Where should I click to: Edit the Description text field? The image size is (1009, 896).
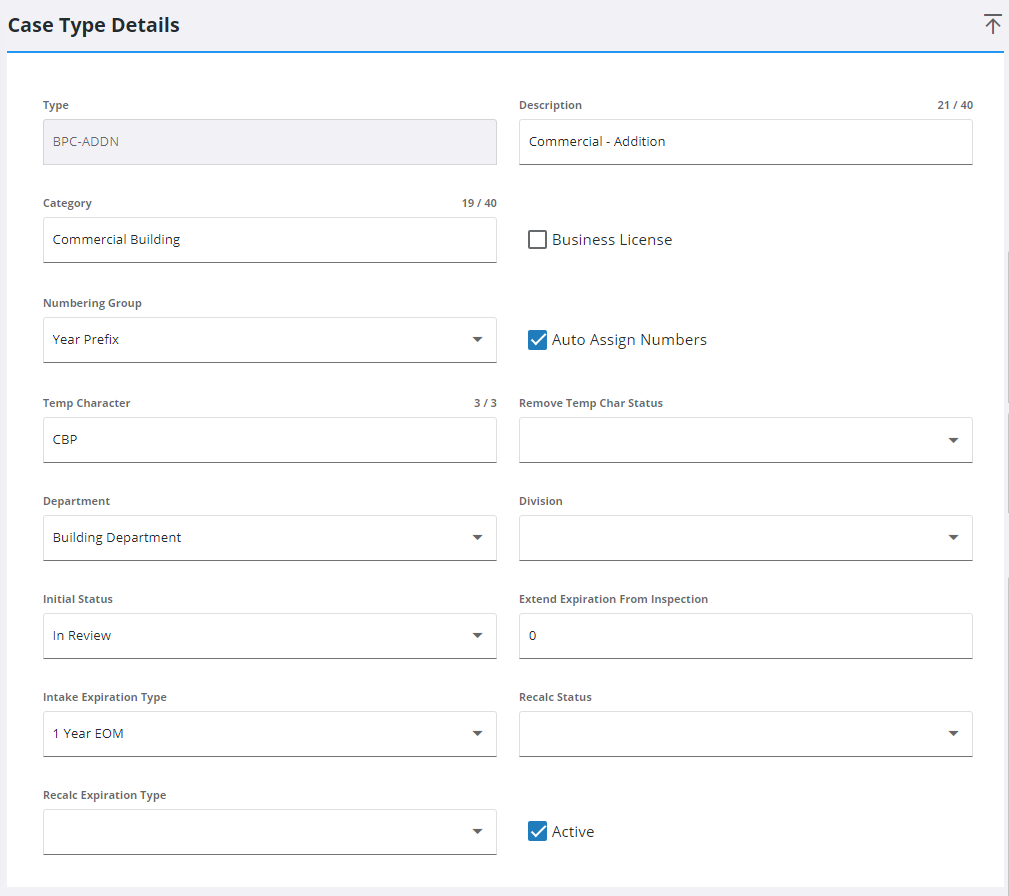click(746, 142)
